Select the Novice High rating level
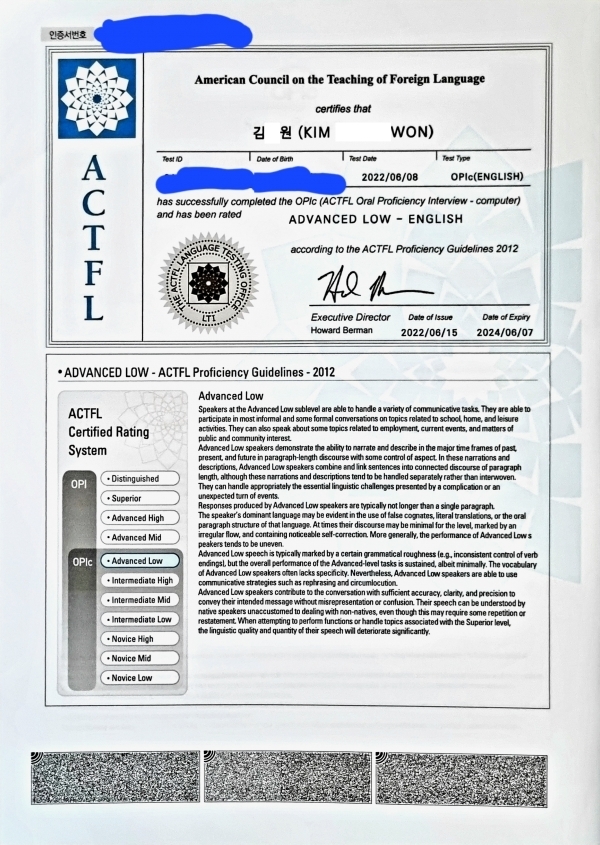 [x=140, y=639]
